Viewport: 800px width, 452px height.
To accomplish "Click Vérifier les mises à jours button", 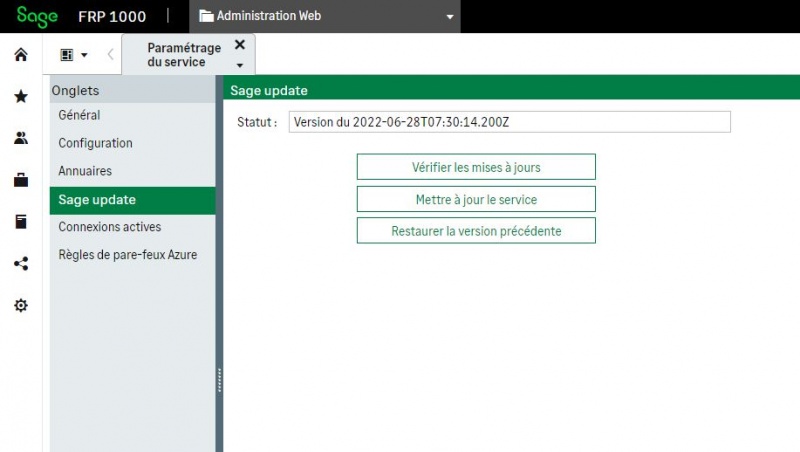I will click(476, 167).
